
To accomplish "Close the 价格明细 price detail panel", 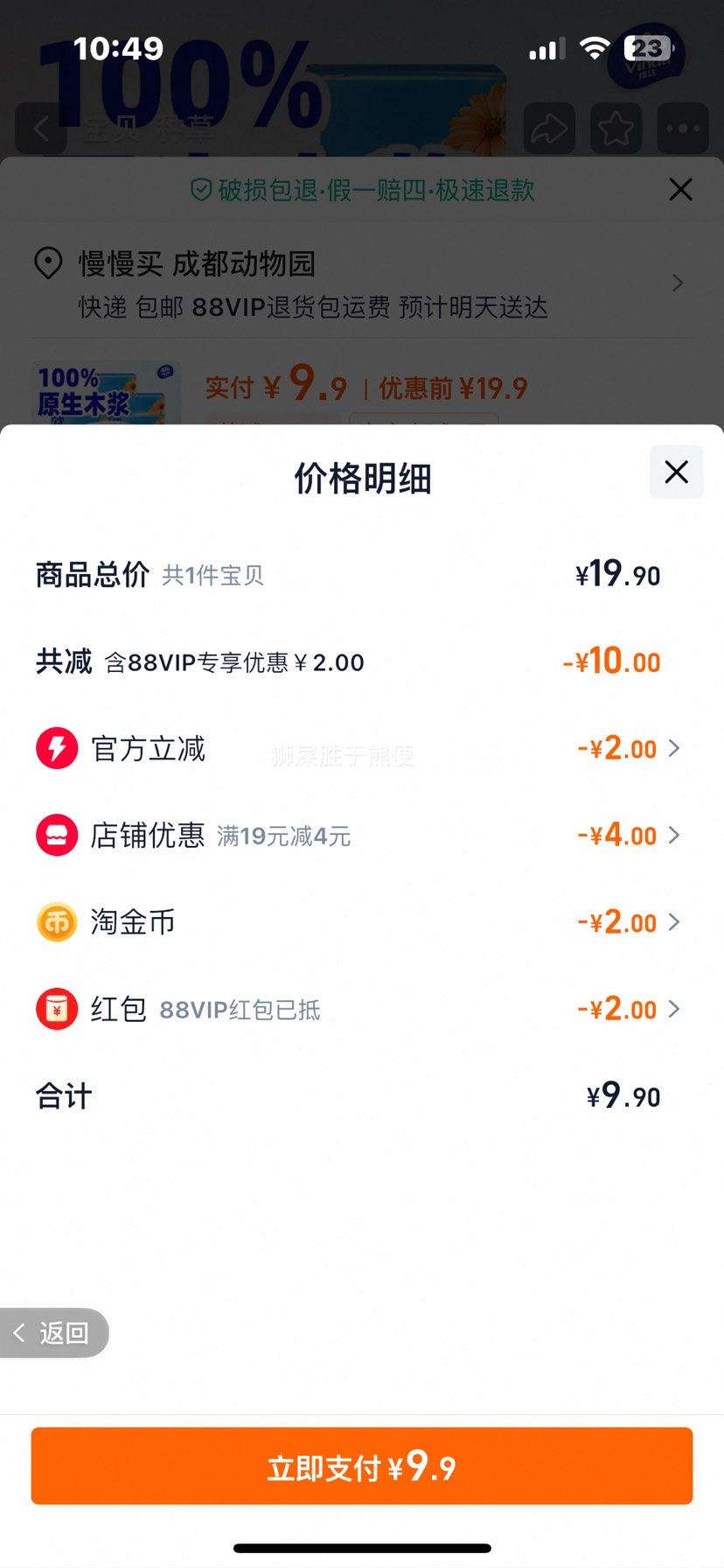I will pyautogui.click(x=676, y=472).
